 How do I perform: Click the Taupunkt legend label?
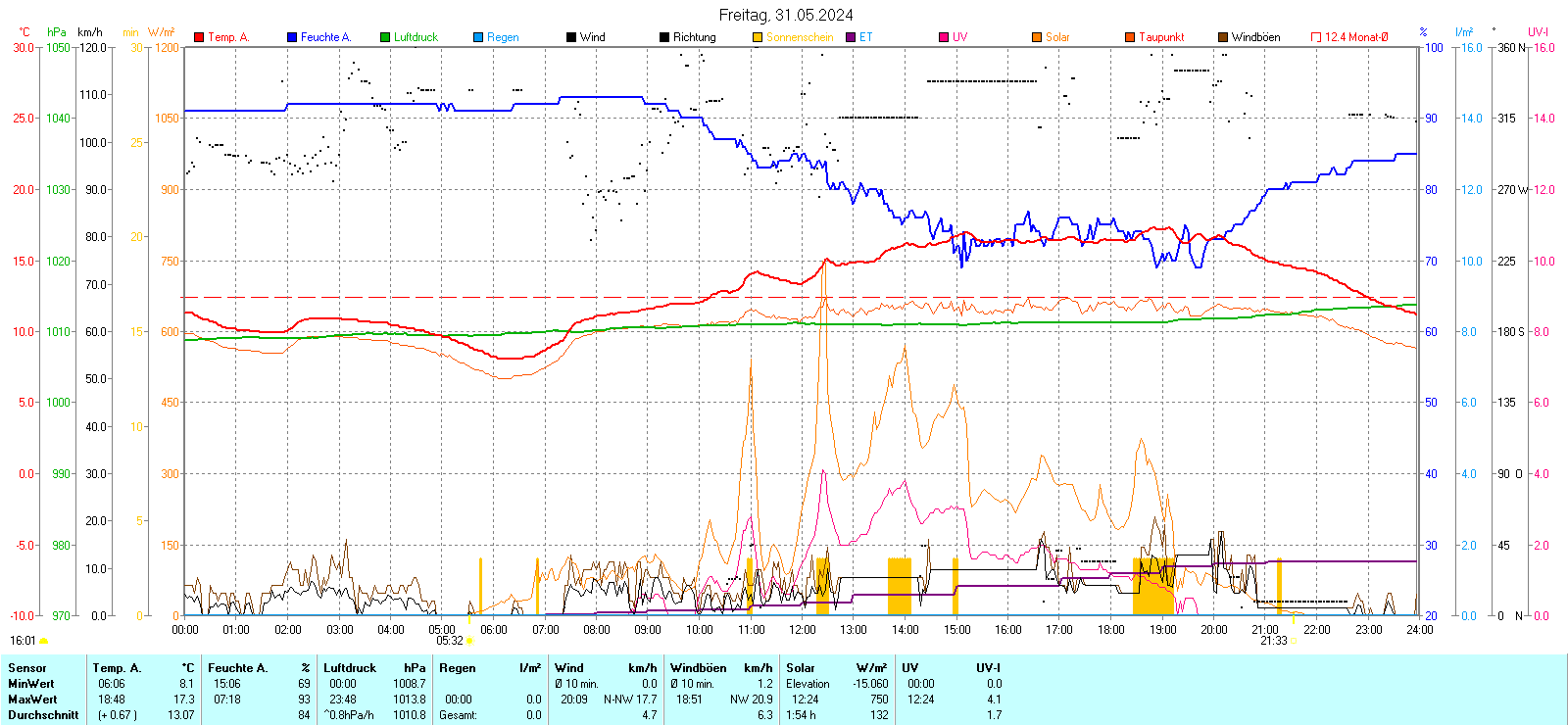[x=1161, y=37]
